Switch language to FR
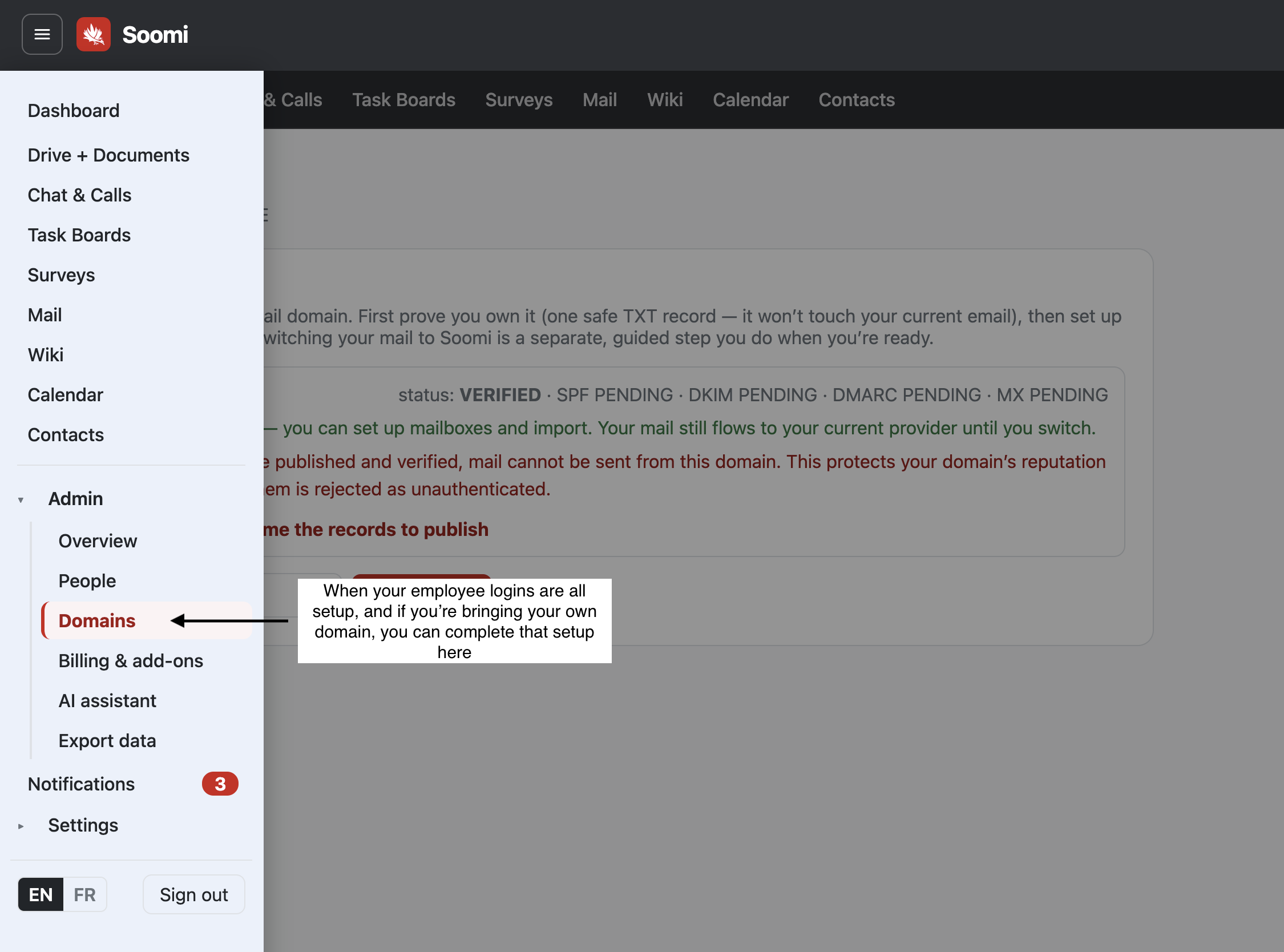This screenshot has height=952, width=1284. [84, 895]
